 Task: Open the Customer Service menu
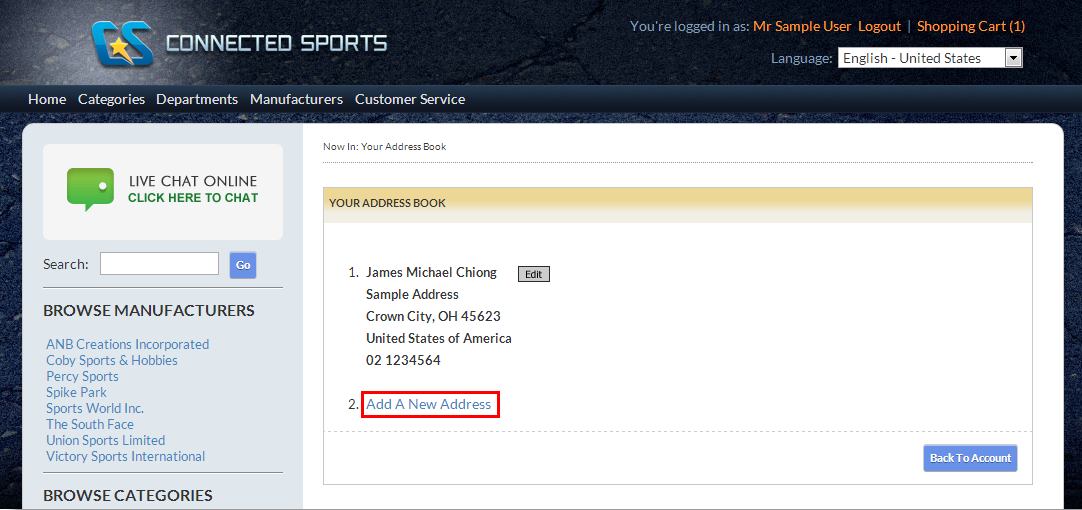pyautogui.click(x=410, y=99)
